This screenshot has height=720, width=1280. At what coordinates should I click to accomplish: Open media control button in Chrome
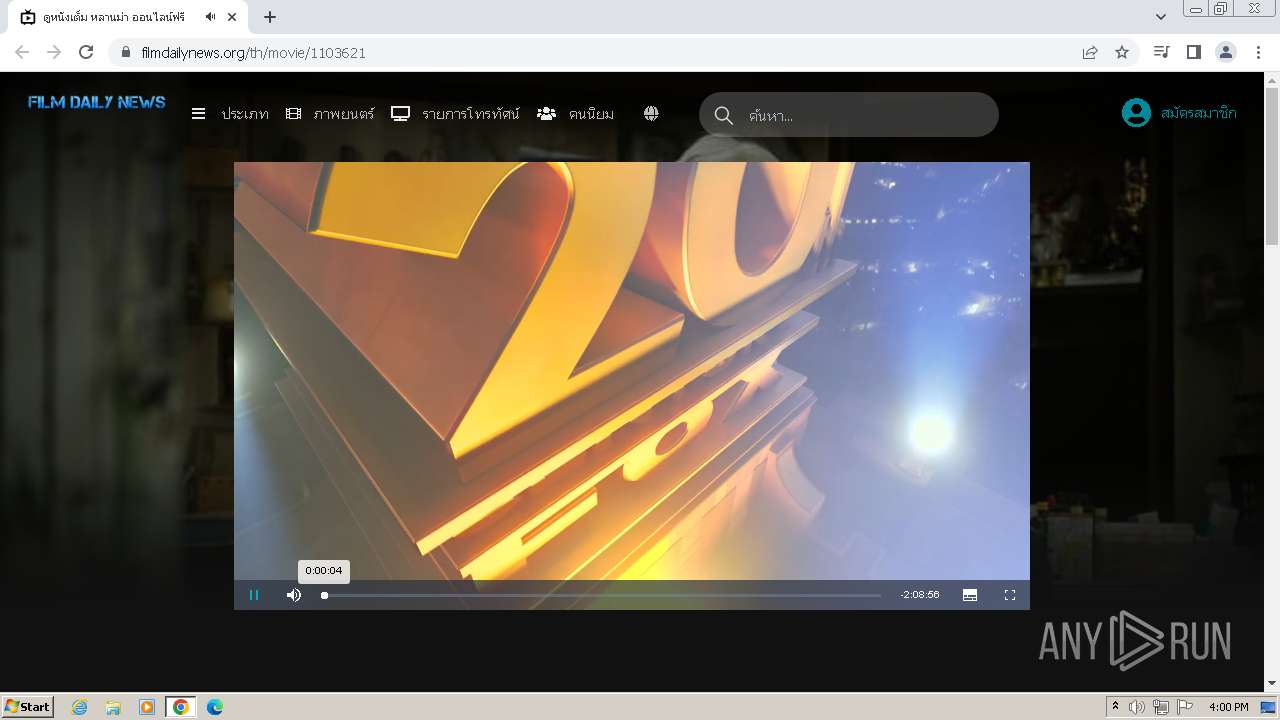click(1161, 52)
